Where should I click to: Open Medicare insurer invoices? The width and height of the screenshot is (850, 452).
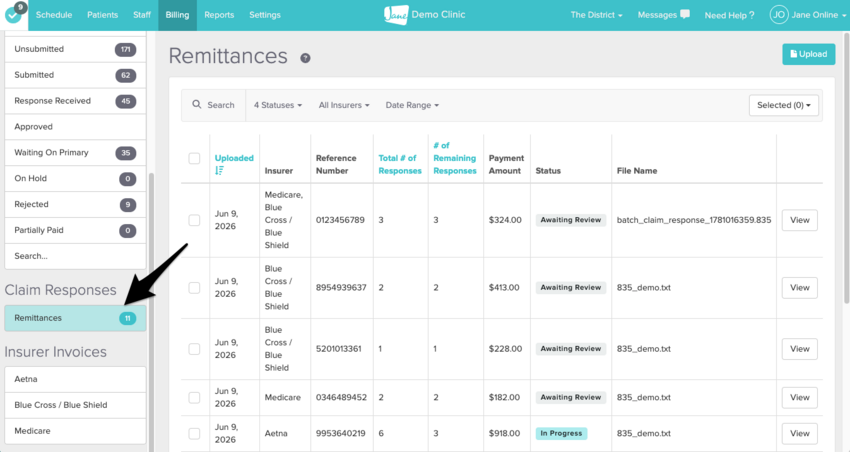[x=75, y=431]
